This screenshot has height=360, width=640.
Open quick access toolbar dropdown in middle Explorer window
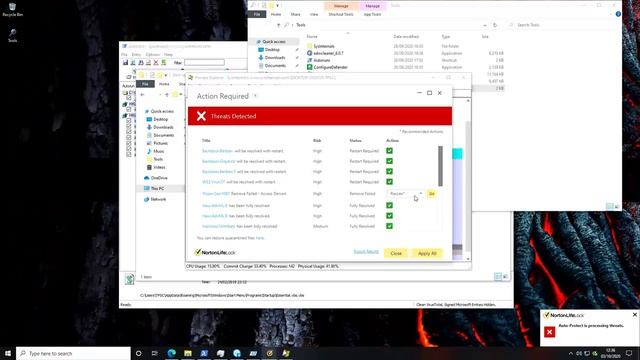click(x=166, y=75)
